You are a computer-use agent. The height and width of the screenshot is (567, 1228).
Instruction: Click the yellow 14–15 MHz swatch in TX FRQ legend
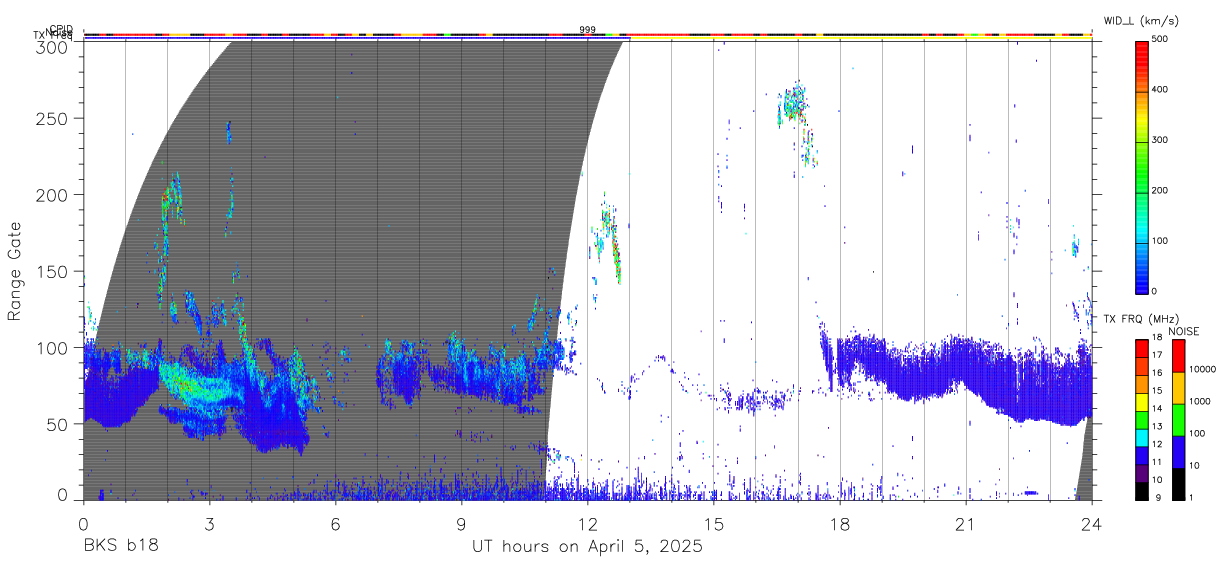(1141, 402)
